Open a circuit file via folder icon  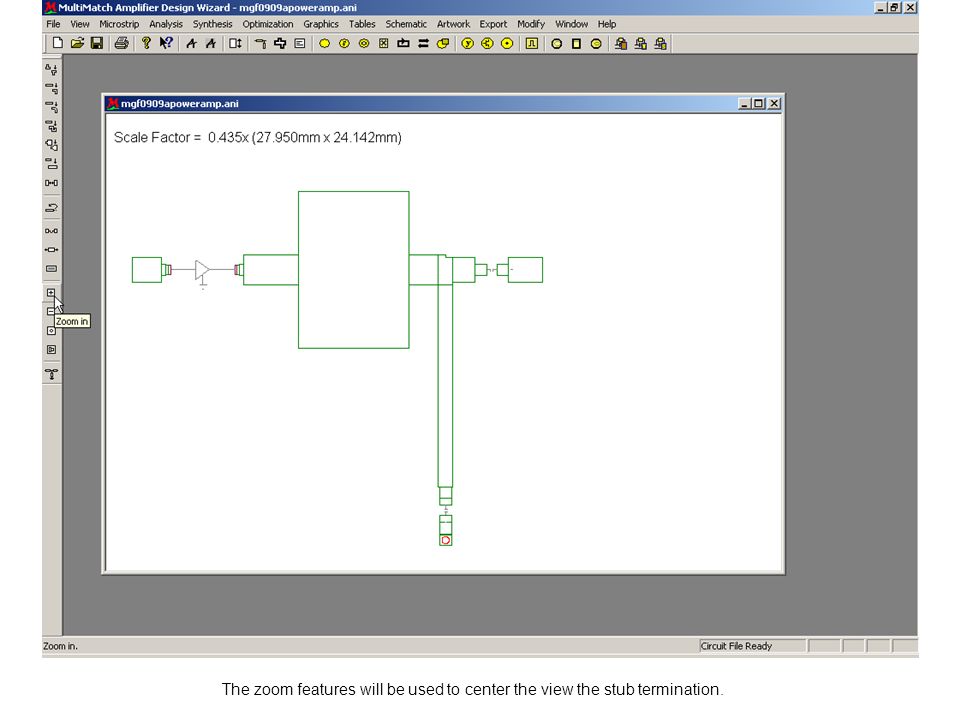77,43
